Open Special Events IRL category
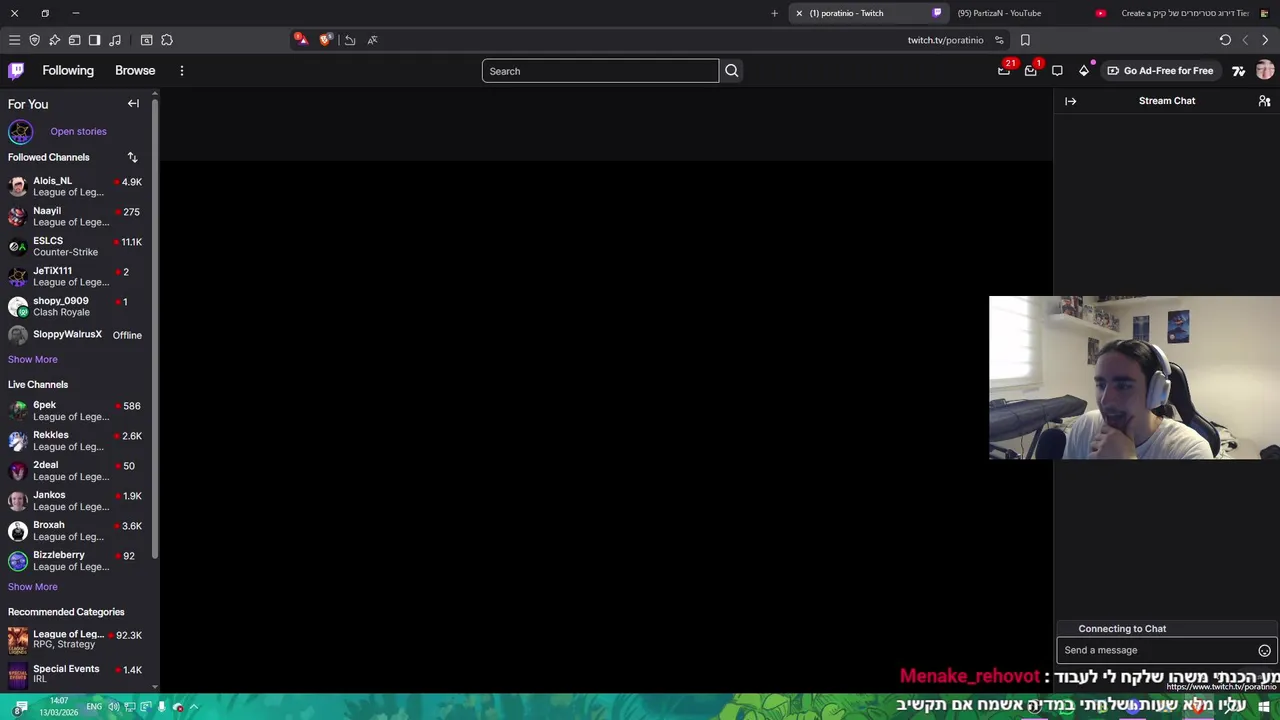The height and width of the screenshot is (720, 1280). point(76,673)
